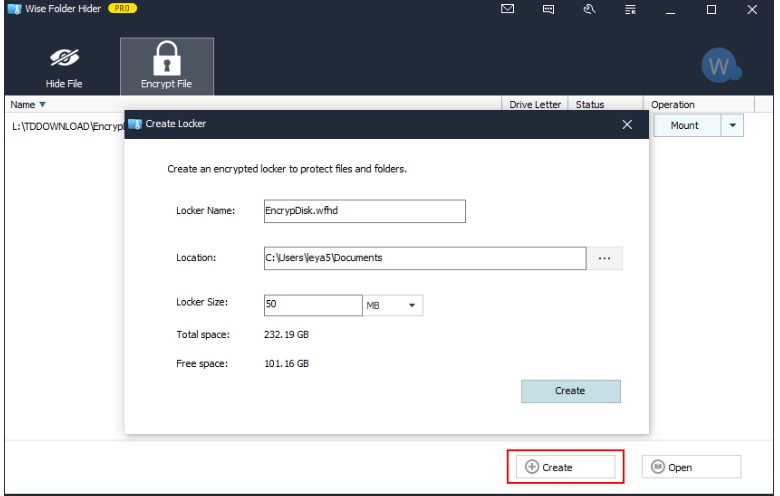This screenshot has width=780, height=496.
Task: Browse location with the ellipsis button
Action: click(x=604, y=258)
